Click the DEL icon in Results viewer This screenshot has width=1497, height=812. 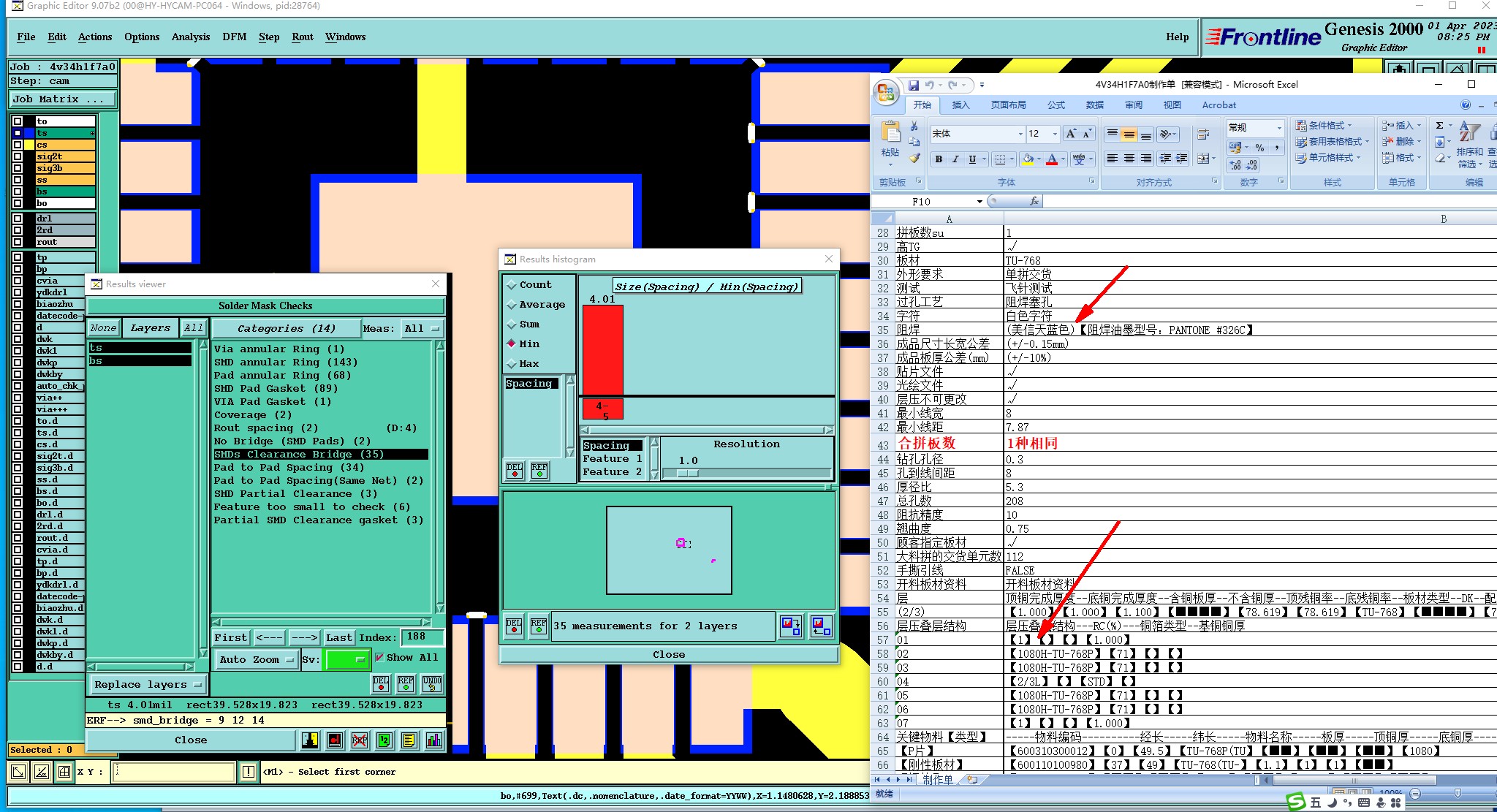(x=381, y=684)
